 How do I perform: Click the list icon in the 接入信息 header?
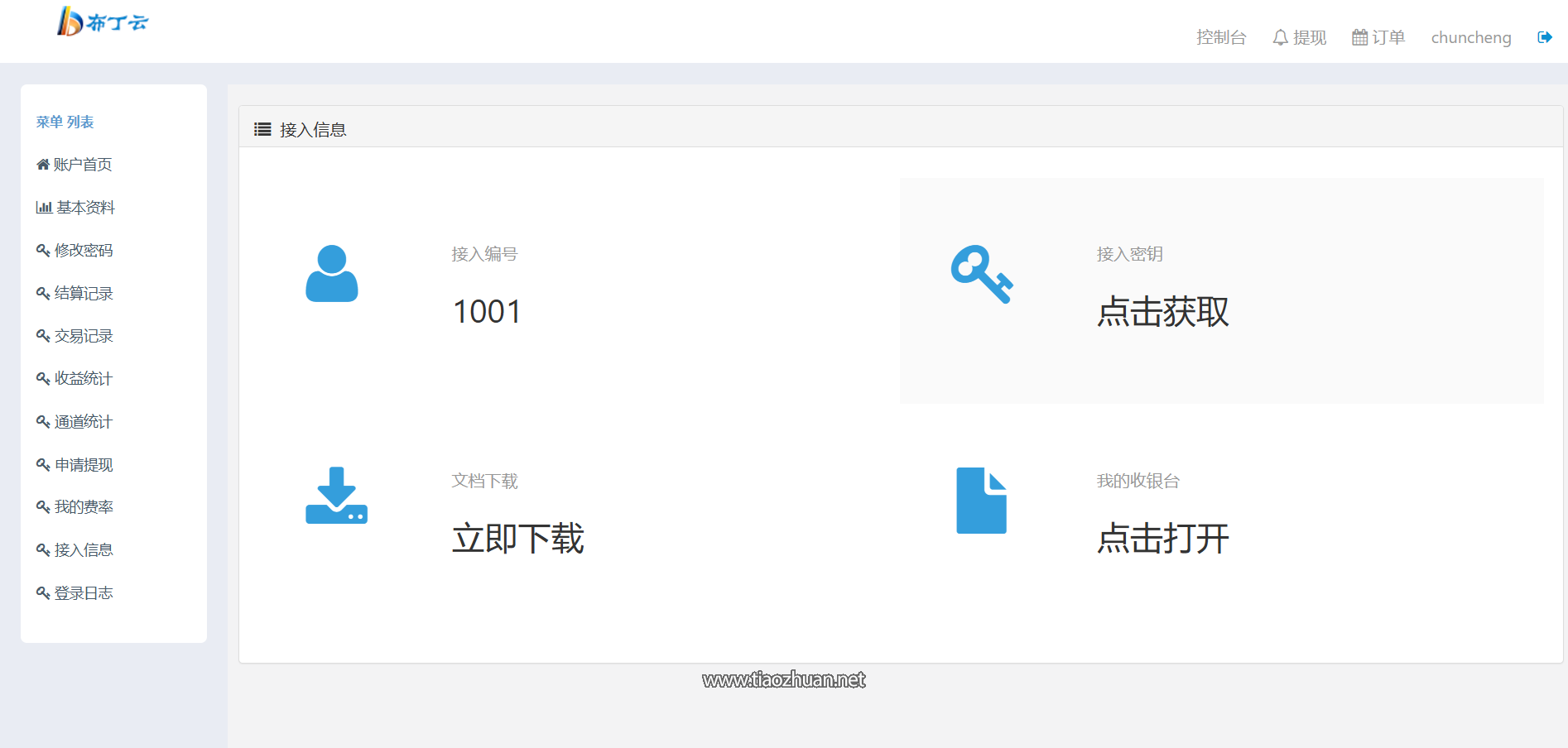(x=262, y=129)
